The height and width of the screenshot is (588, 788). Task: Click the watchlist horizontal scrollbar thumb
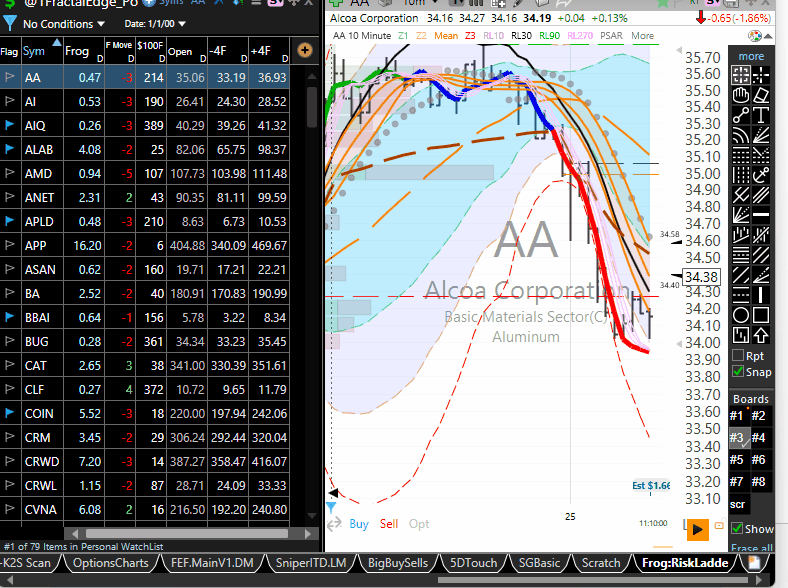[187, 533]
